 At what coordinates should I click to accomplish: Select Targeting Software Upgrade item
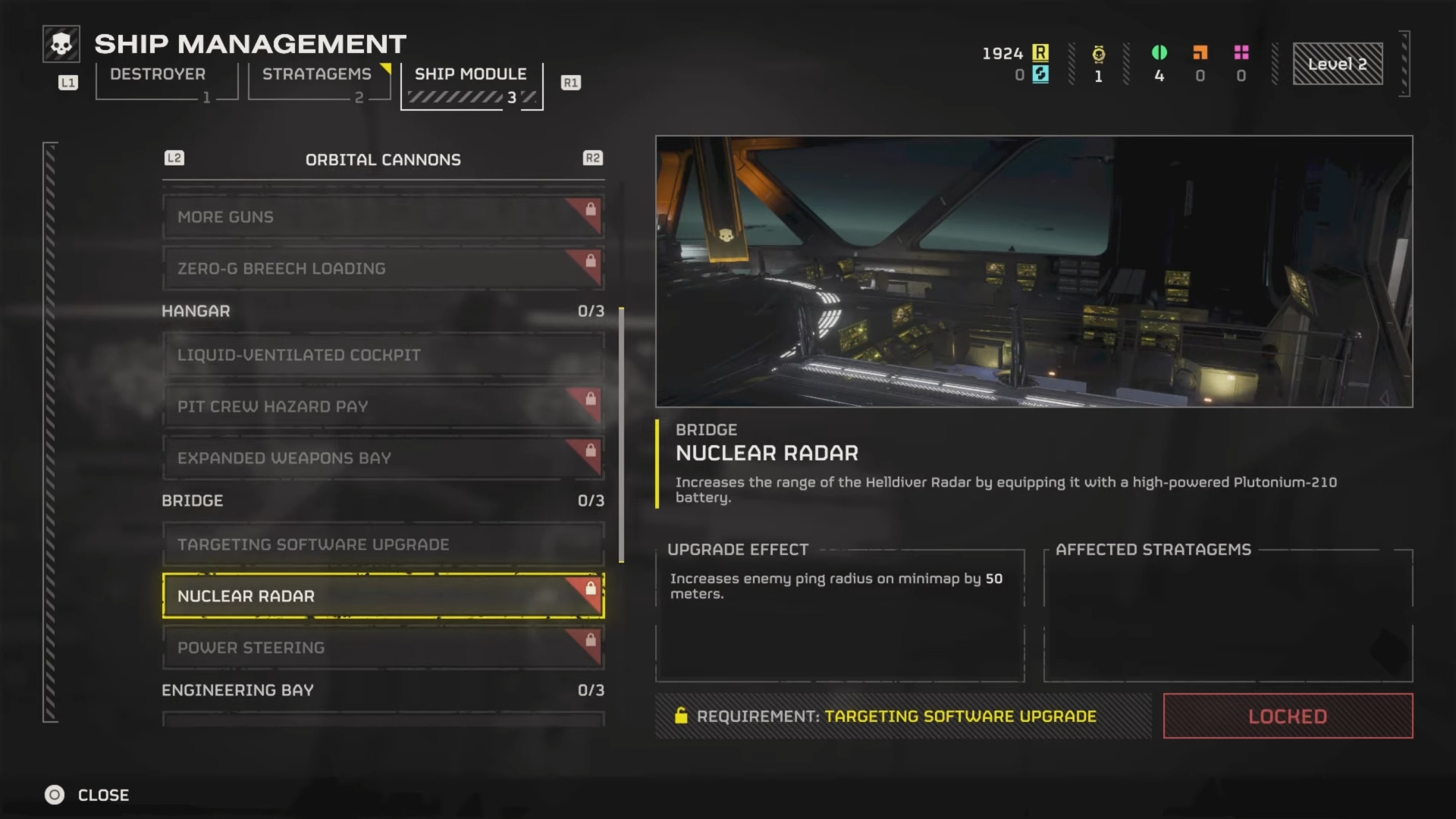point(383,543)
